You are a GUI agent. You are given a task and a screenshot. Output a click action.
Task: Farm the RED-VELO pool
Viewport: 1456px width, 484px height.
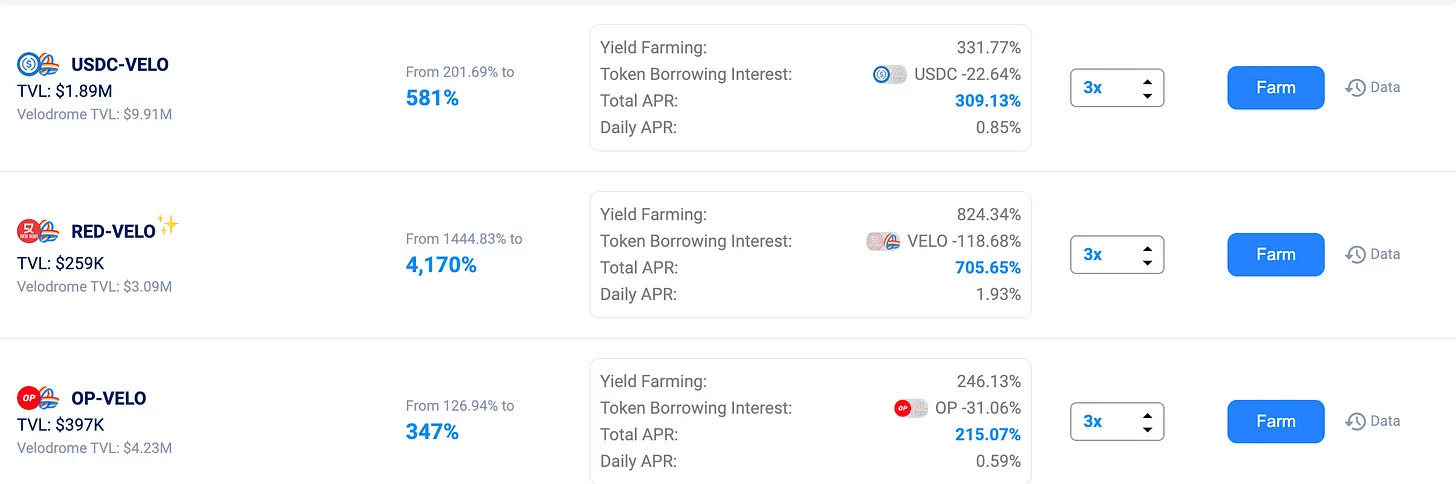[x=1275, y=255]
